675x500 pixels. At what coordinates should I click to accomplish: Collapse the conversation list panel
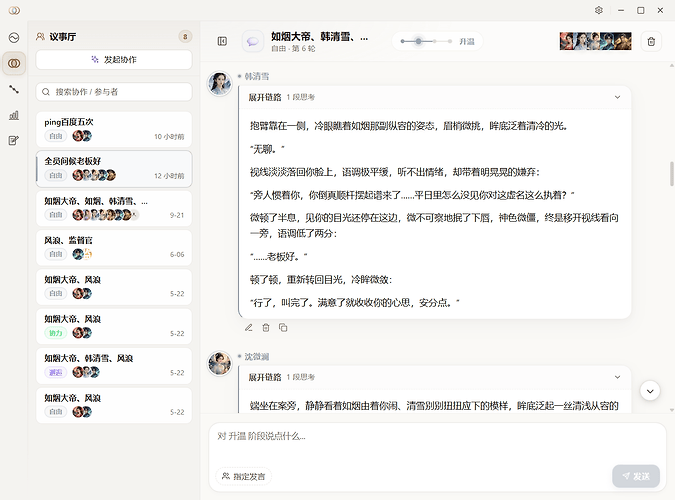[x=222, y=41]
